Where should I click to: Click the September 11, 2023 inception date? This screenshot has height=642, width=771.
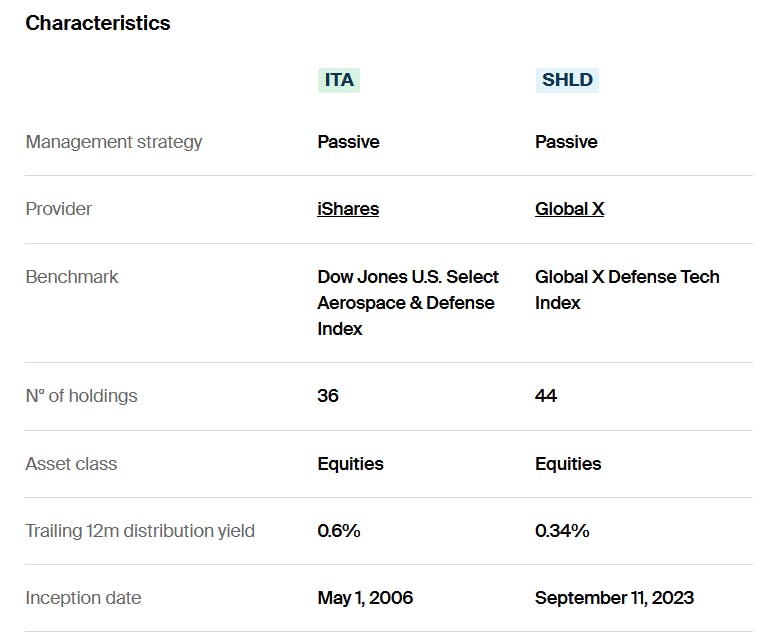tap(614, 598)
